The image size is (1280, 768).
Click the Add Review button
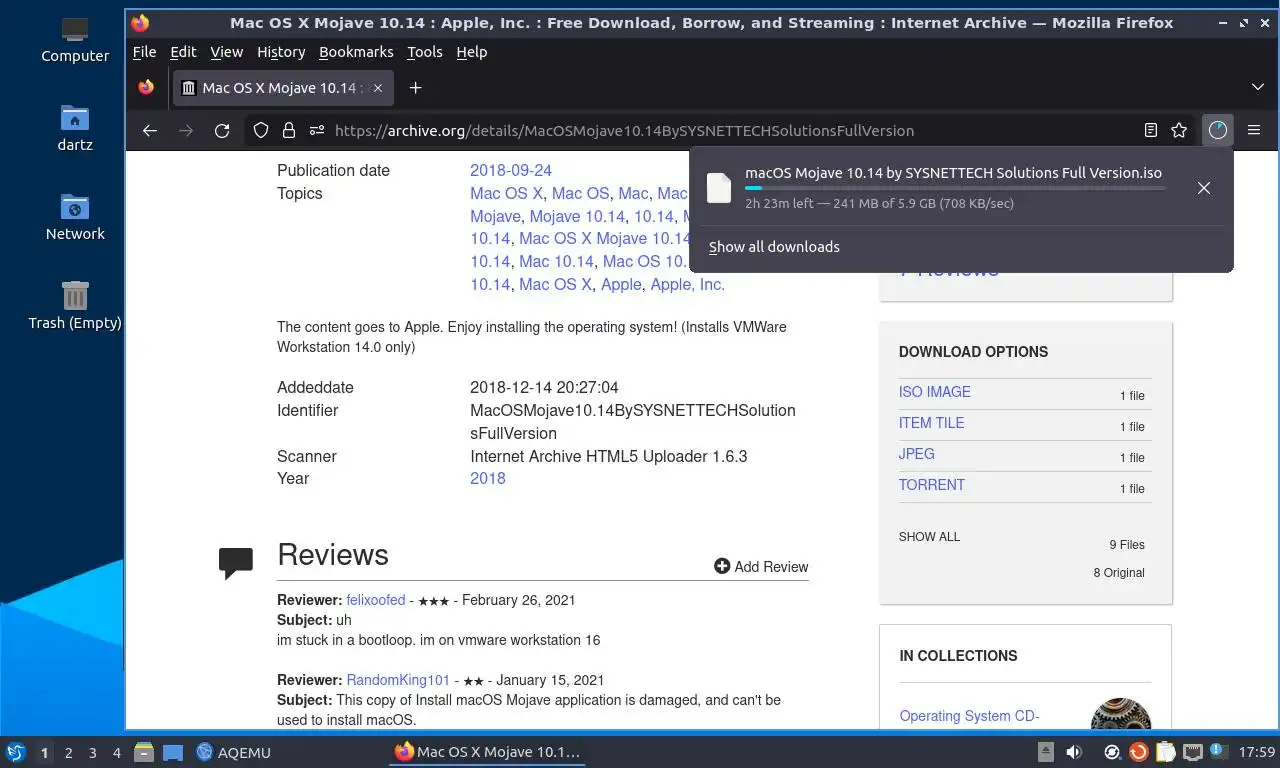tap(761, 566)
